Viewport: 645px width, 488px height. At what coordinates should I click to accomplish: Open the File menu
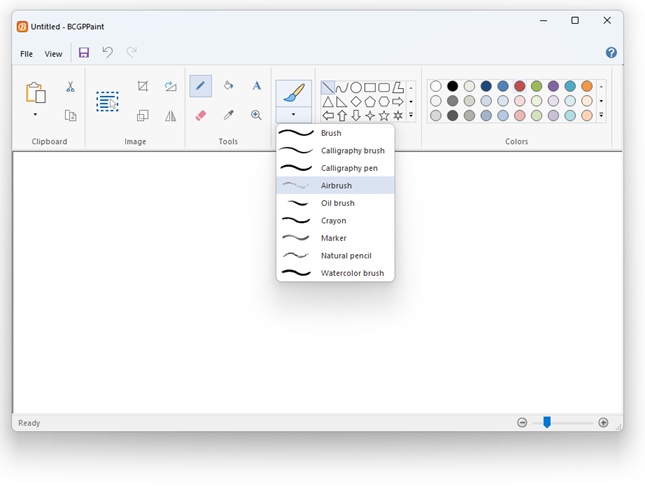[27, 54]
